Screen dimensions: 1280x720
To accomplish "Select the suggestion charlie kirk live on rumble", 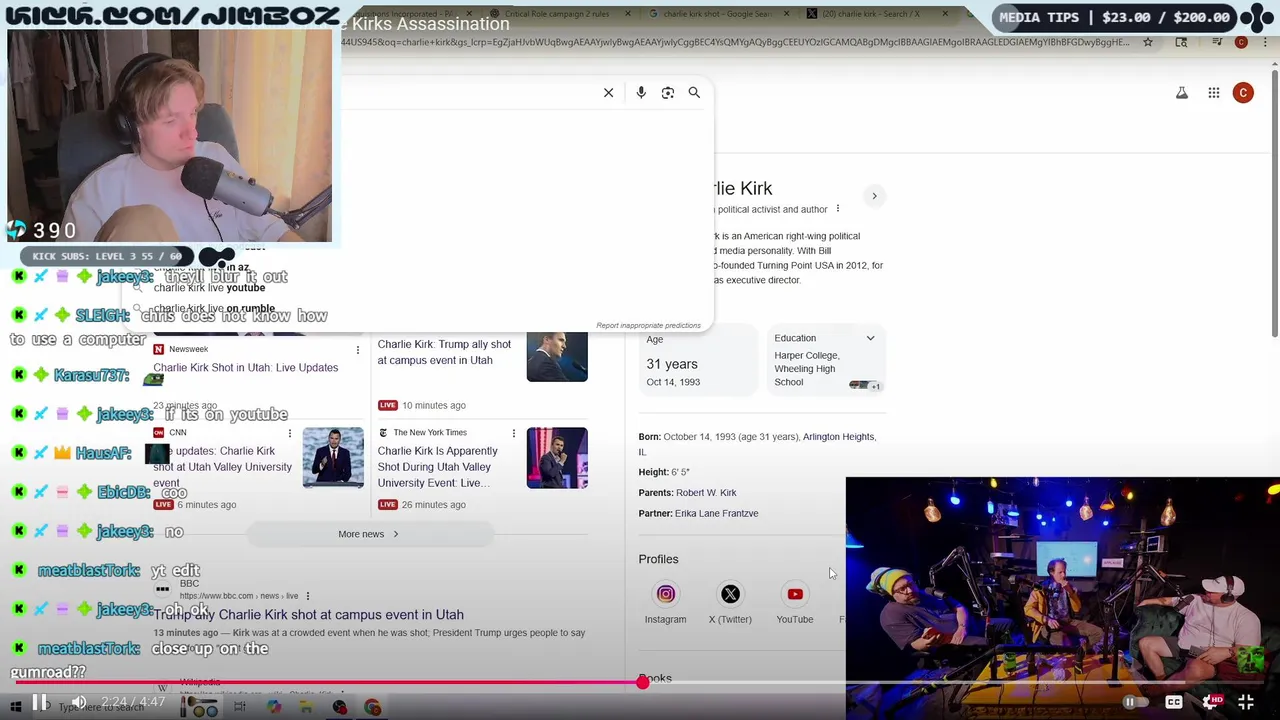I will coord(214,309).
